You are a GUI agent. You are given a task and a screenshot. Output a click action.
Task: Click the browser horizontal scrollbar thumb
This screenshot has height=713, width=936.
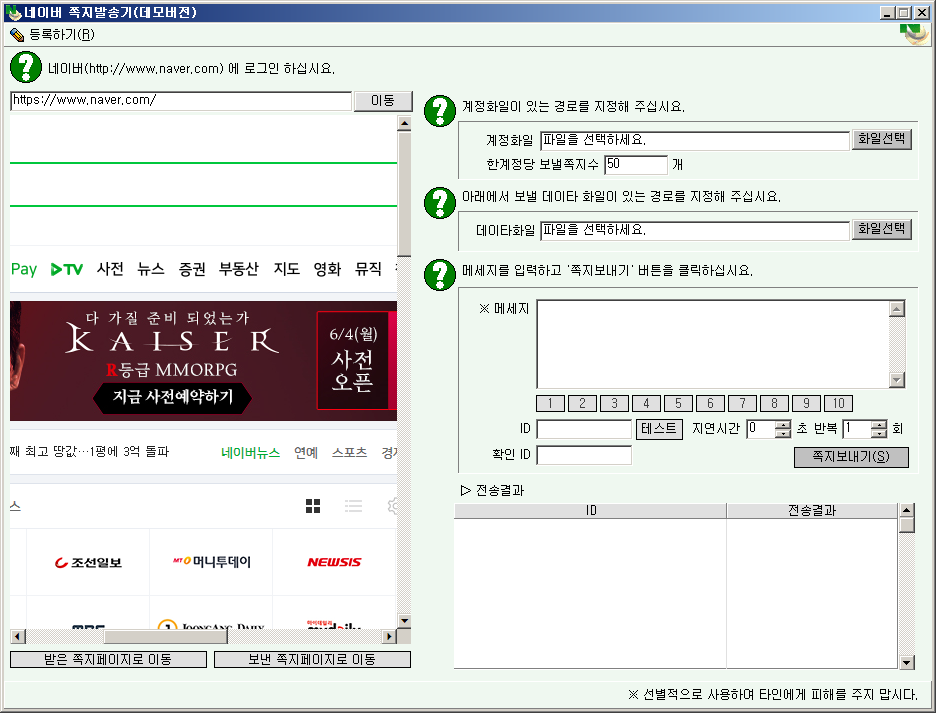click(152, 636)
